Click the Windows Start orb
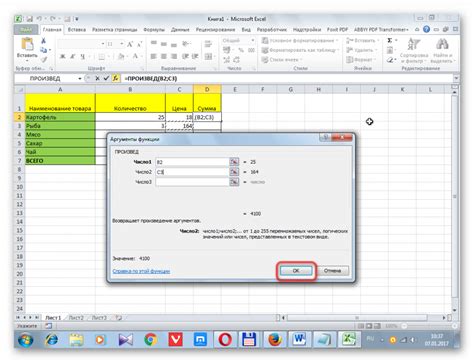The image size is (474, 362). click(x=26, y=340)
